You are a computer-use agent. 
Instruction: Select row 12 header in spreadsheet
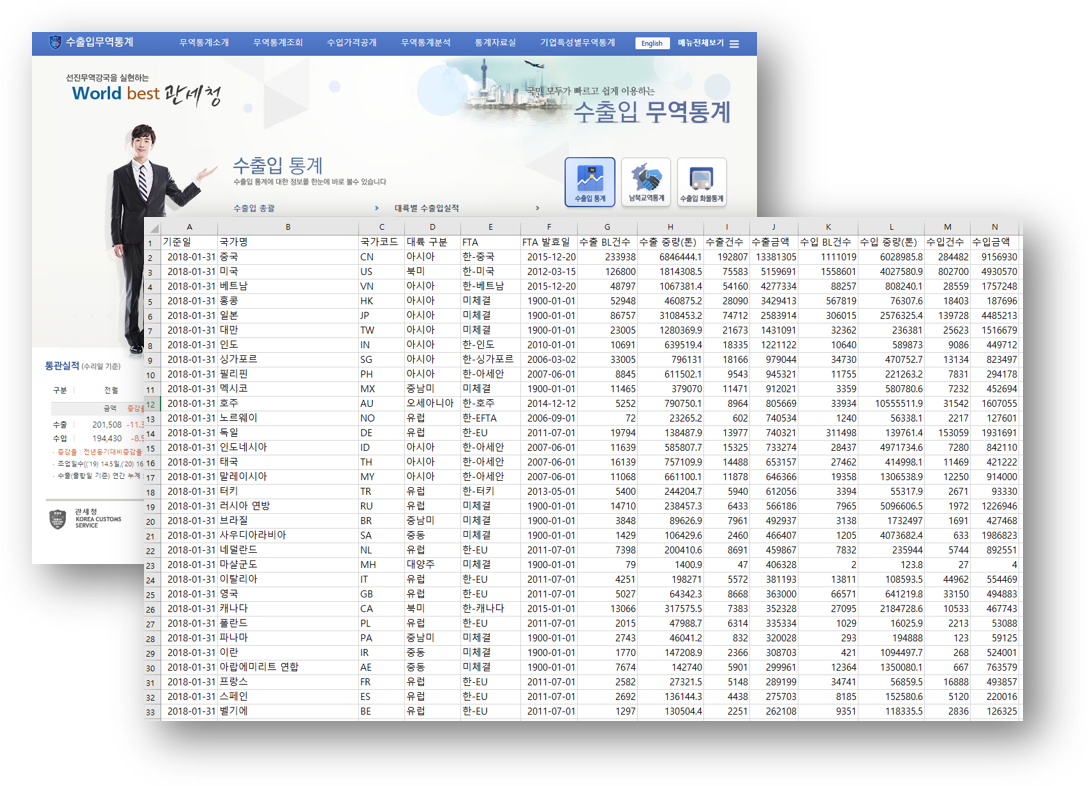153,404
